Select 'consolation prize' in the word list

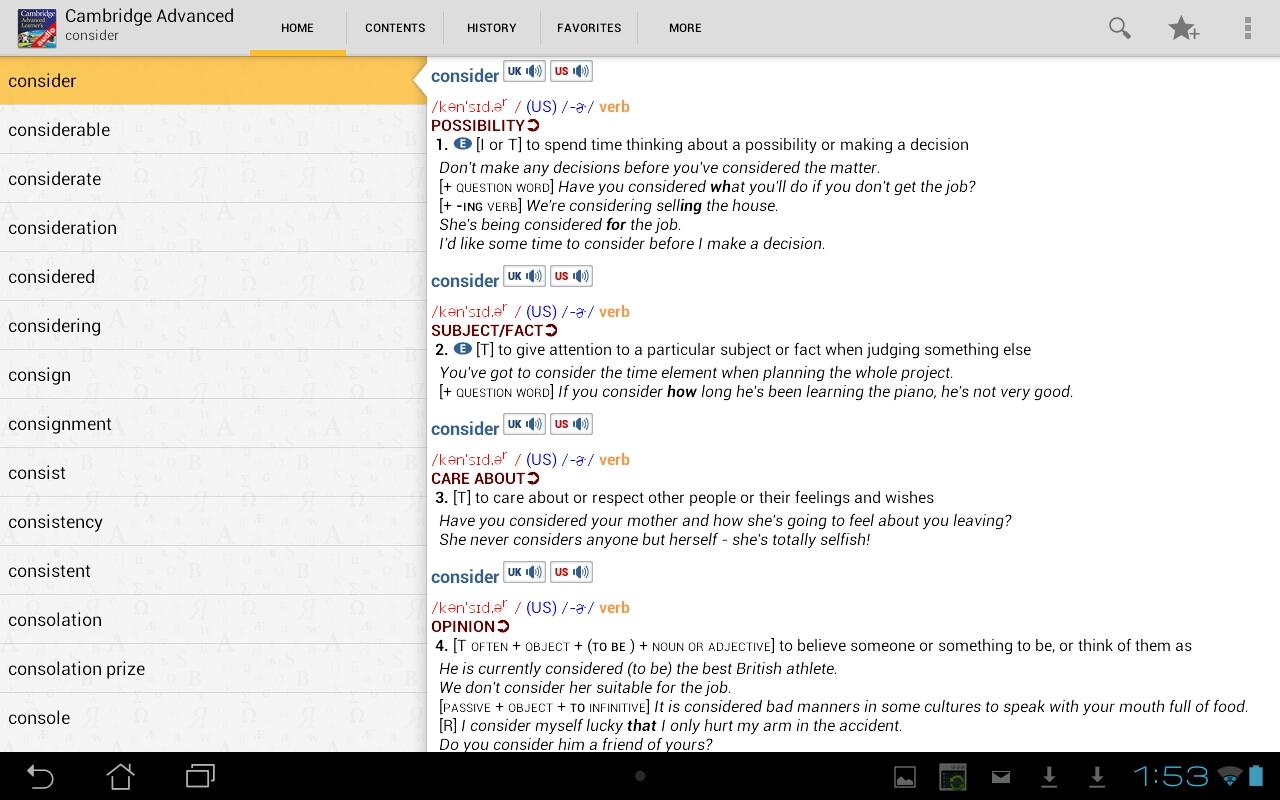76,669
